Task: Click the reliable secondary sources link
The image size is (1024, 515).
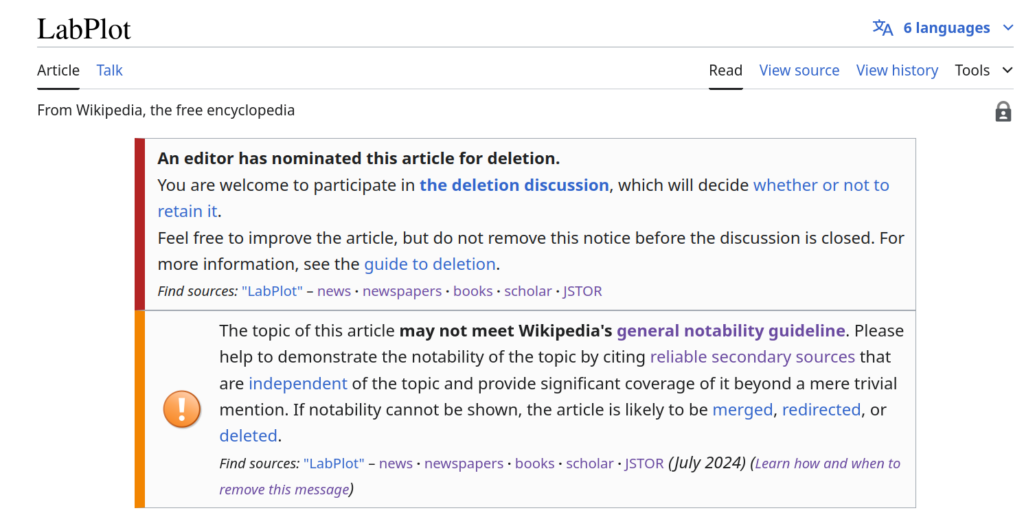Action: [x=752, y=356]
